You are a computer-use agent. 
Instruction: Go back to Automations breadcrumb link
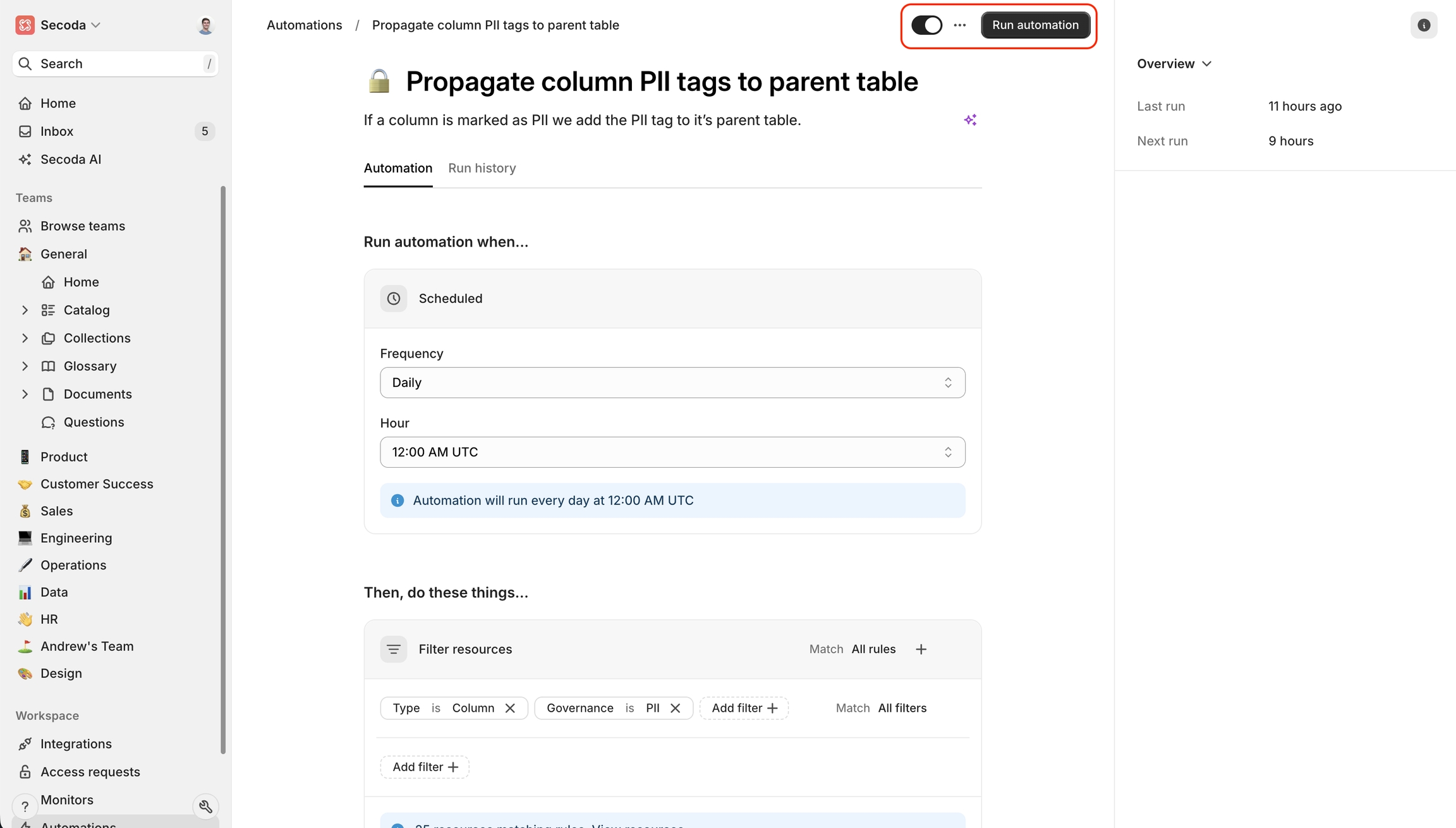point(304,25)
